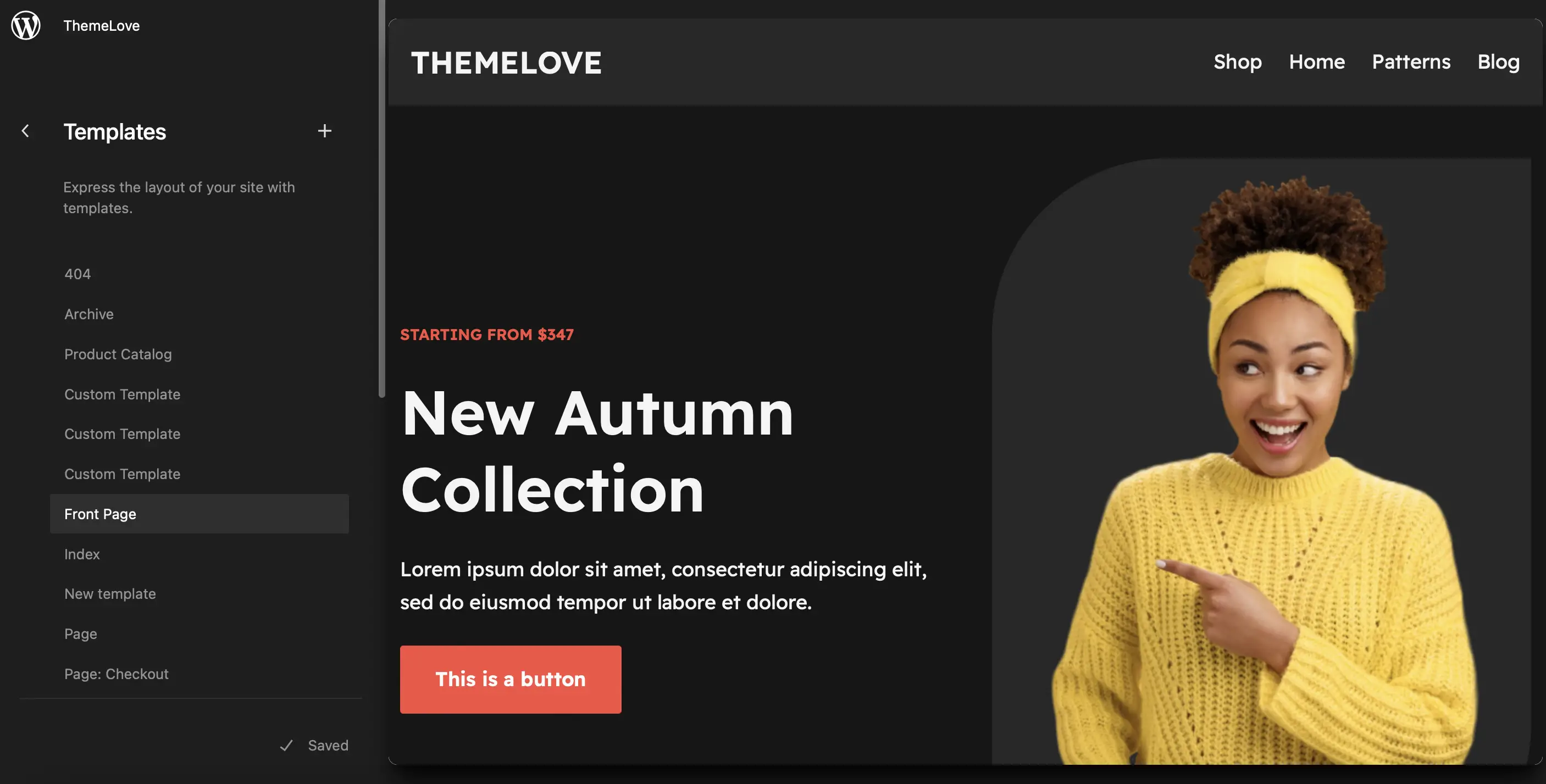The image size is (1546, 784).
Task: Click the New template list item
Action: click(110, 593)
